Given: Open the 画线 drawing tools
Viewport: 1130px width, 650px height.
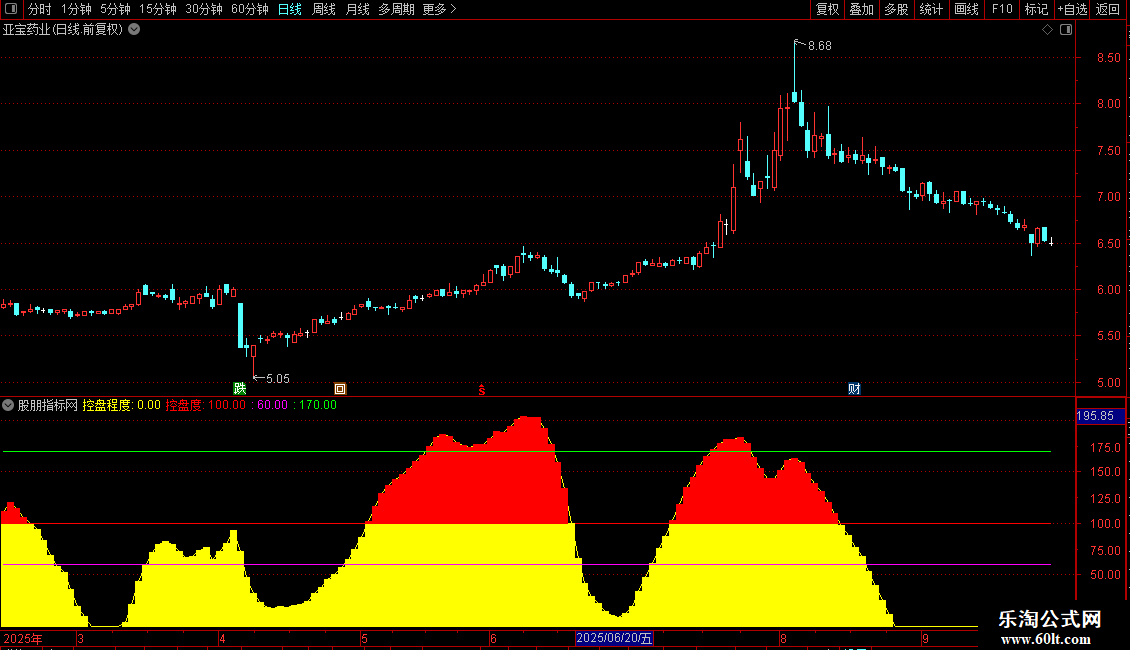Looking at the screenshot, I should click(966, 9).
